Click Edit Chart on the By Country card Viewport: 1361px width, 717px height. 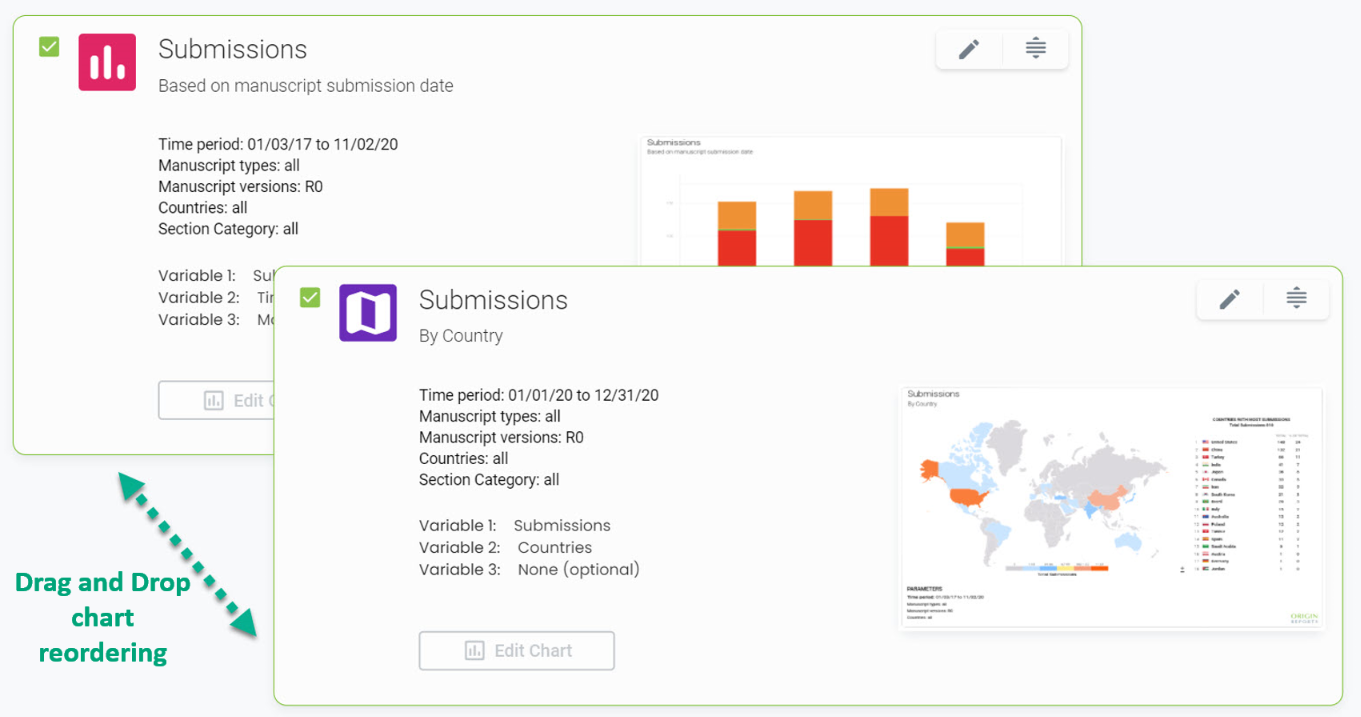coord(517,651)
